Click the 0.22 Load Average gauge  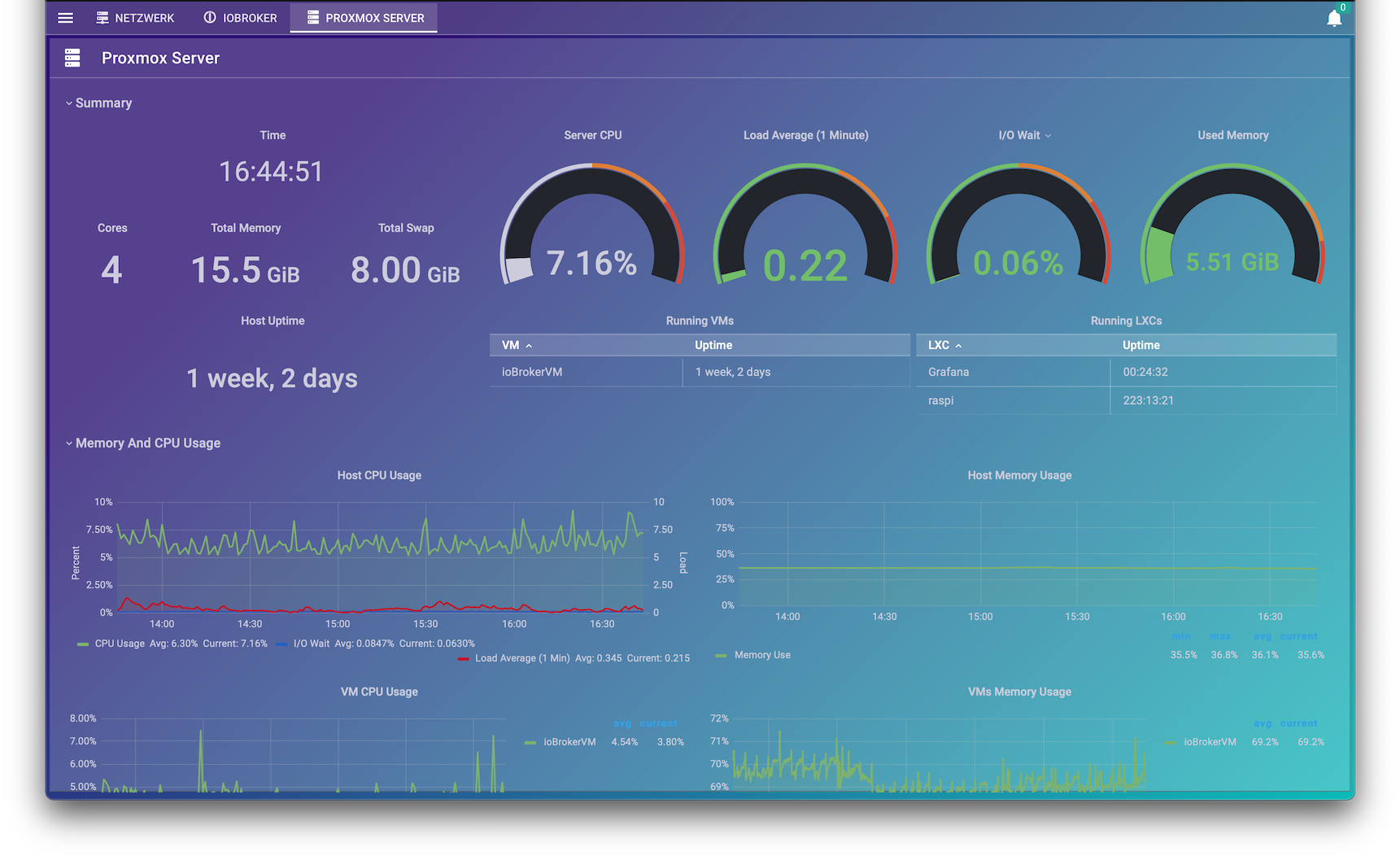(805, 225)
